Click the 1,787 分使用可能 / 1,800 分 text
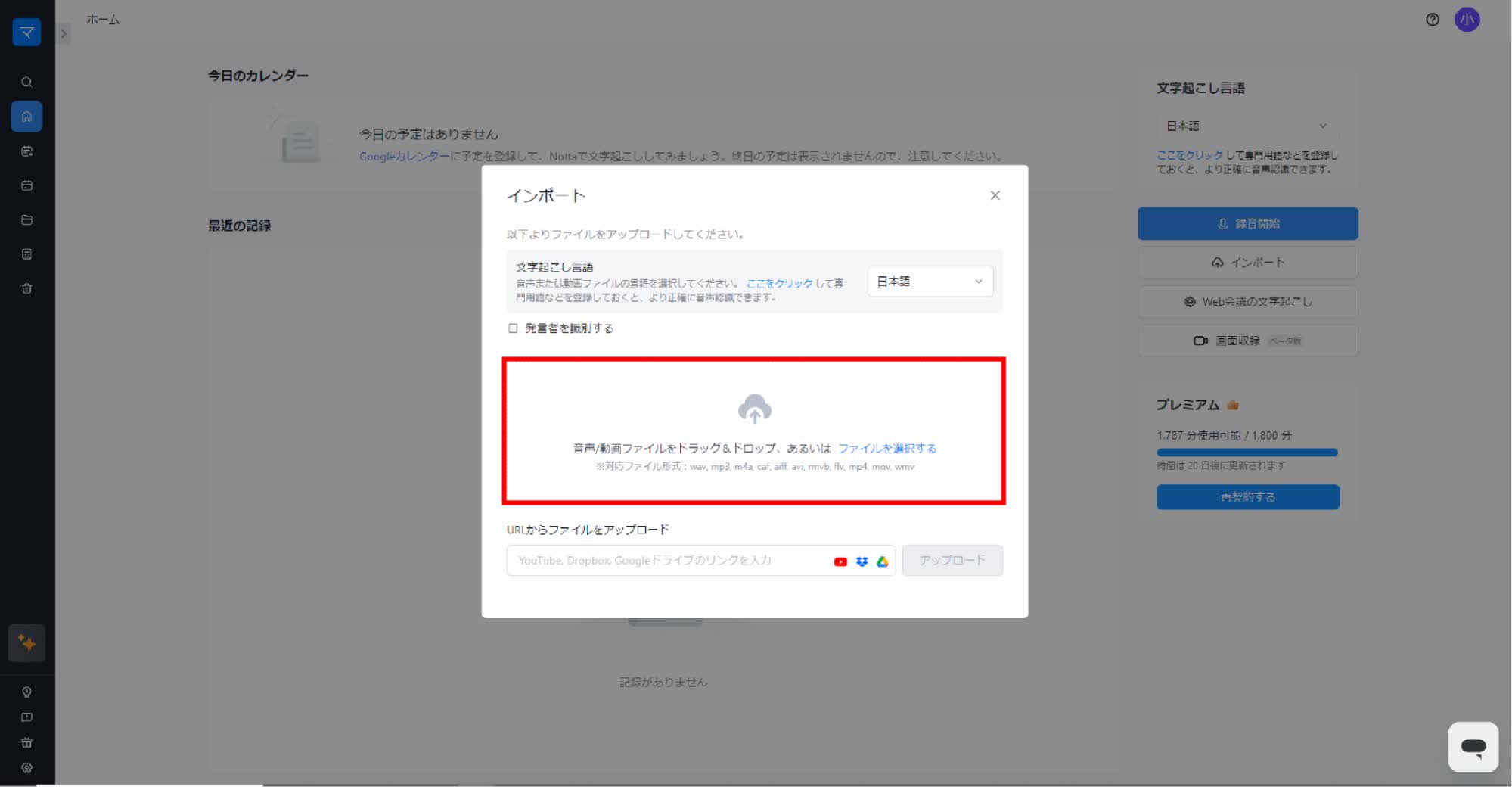This screenshot has width=1512, height=787. [1224, 435]
